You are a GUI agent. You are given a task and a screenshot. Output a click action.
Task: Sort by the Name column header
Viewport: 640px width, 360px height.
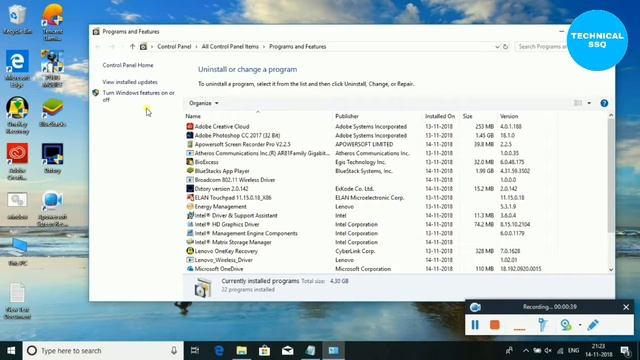(193, 116)
